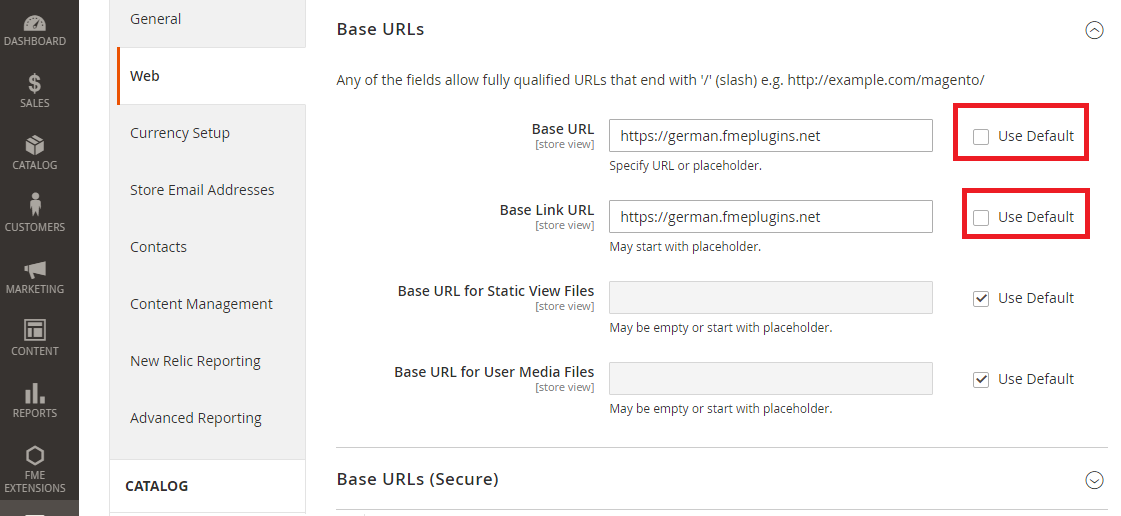Uncheck Use Default for User Media Files
The height and width of the screenshot is (516, 1121).
(981, 379)
